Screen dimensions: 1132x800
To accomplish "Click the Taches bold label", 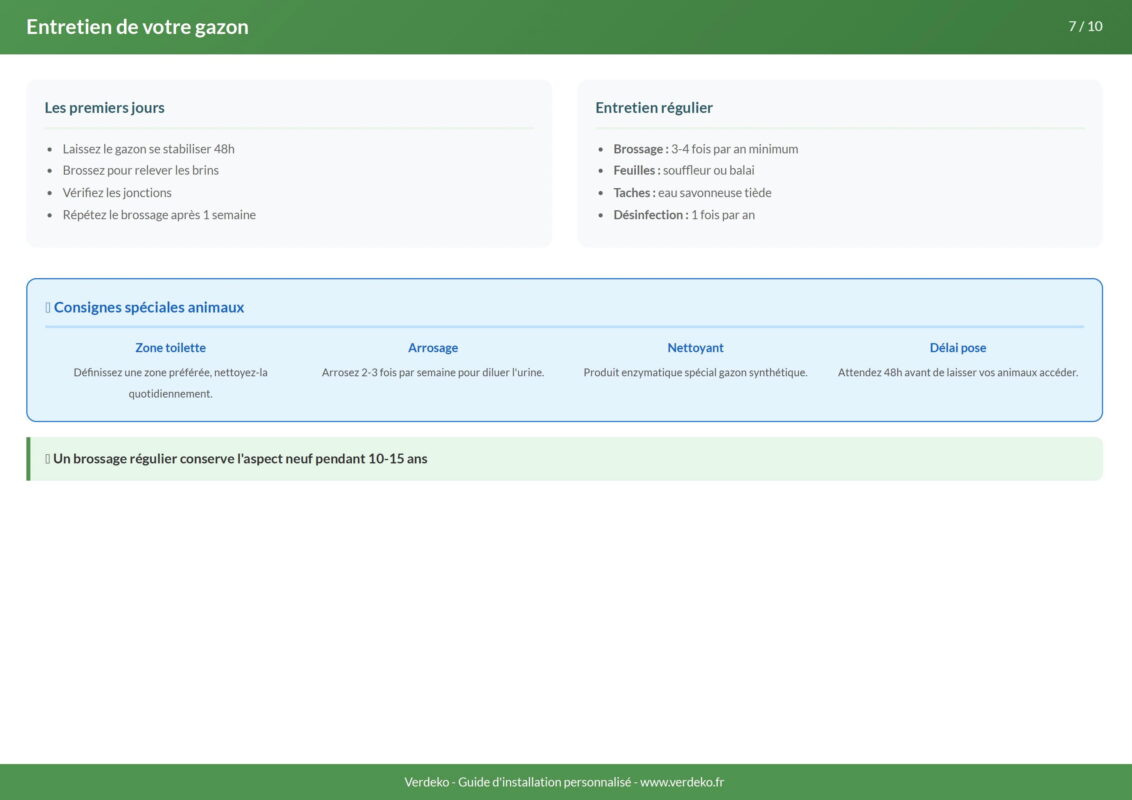I will [634, 193].
